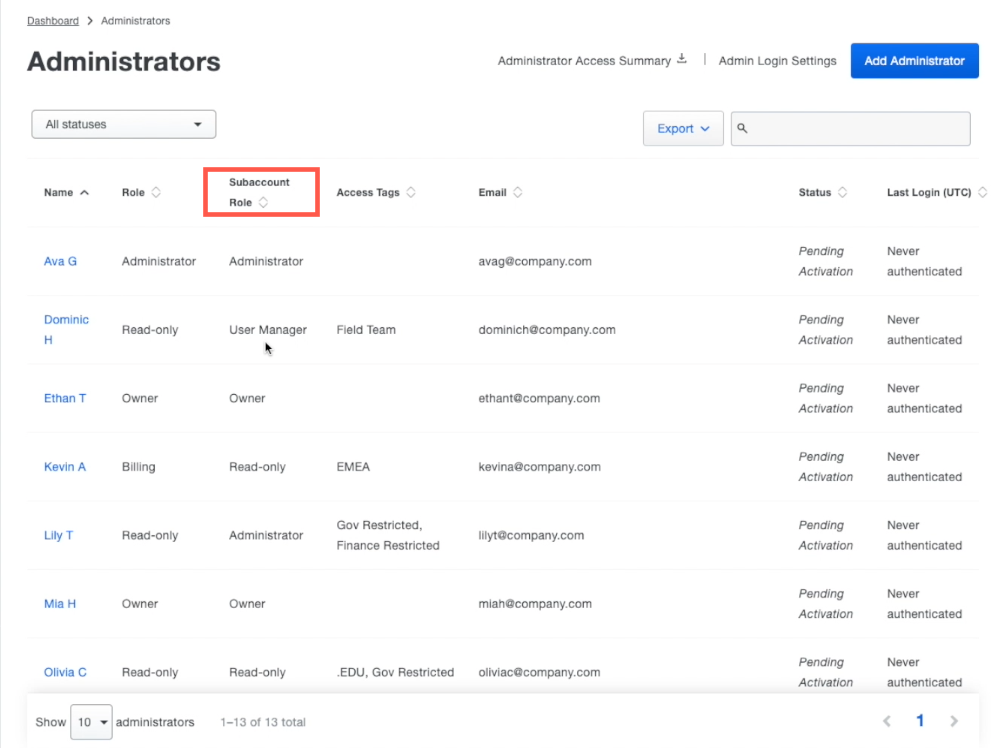The height and width of the screenshot is (748, 997).
Task: Download the Administrator Access Summary
Action: (682, 59)
